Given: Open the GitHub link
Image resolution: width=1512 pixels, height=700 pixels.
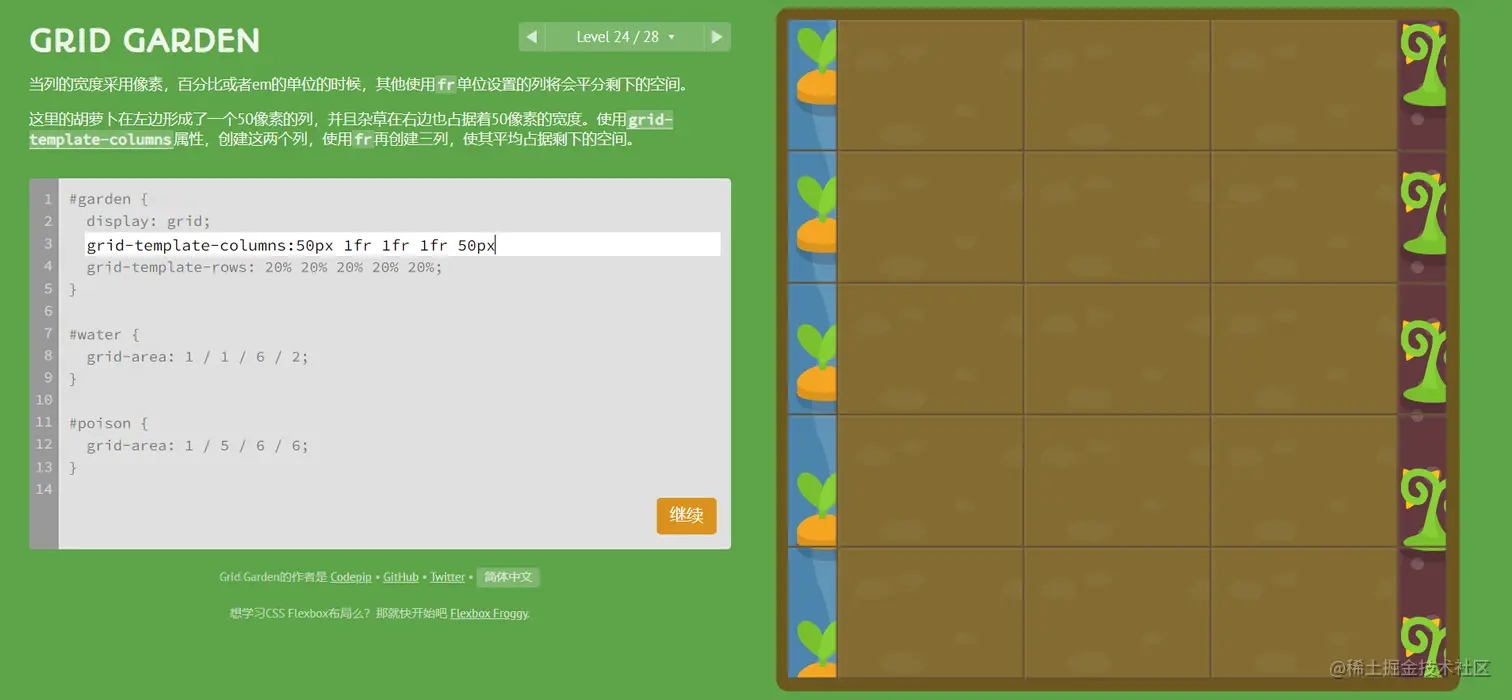Looking at the screenshot, I should tap(401, 577).
